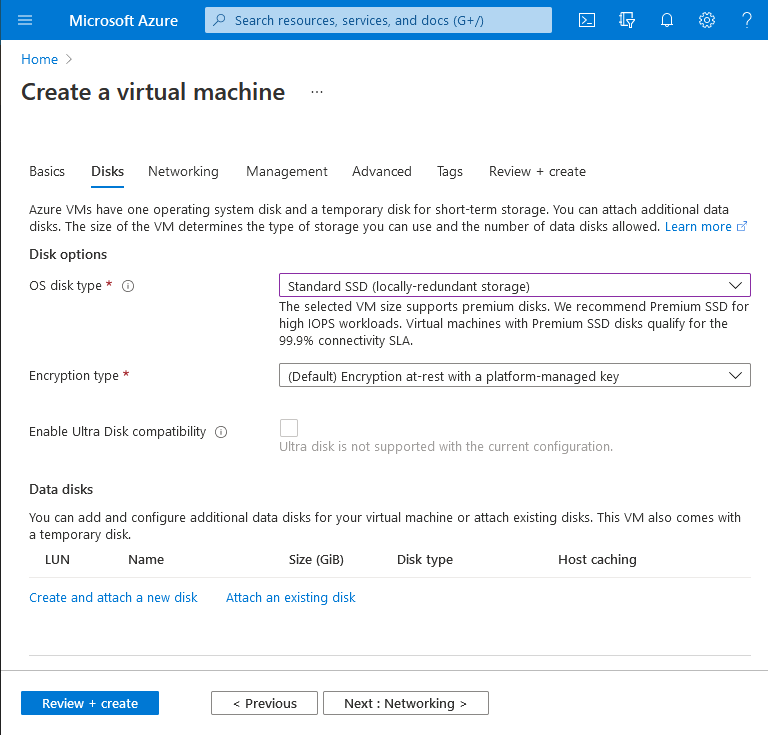
Task: Open Directories and subscriptions filter icon
Action: [627, 20]
